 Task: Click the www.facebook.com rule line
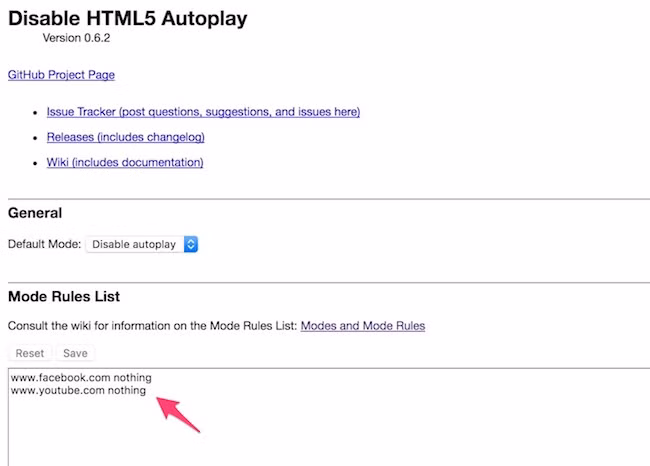click(x=81, y=378)
